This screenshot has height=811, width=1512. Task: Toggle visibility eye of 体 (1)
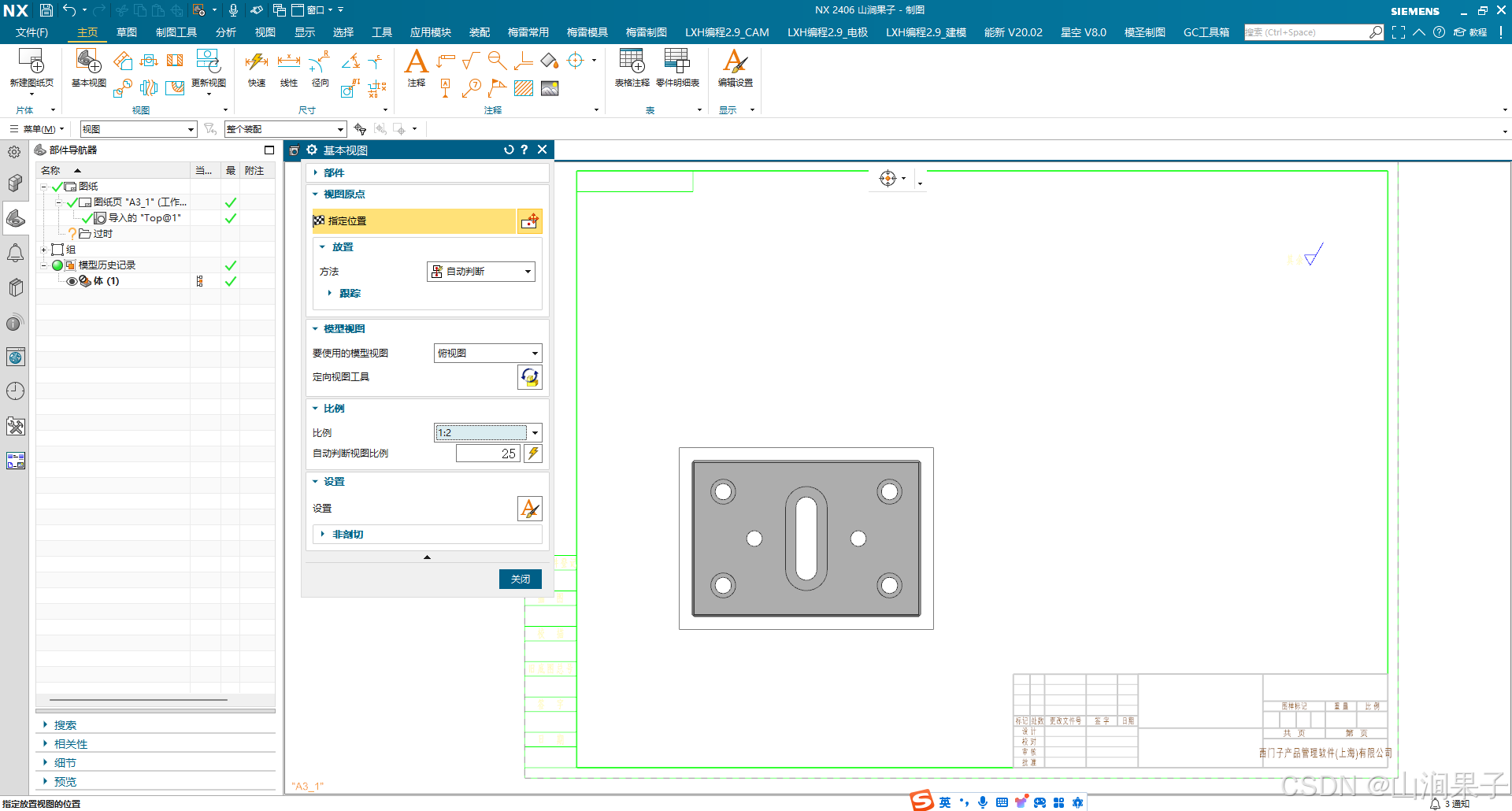tap(72, 281)
